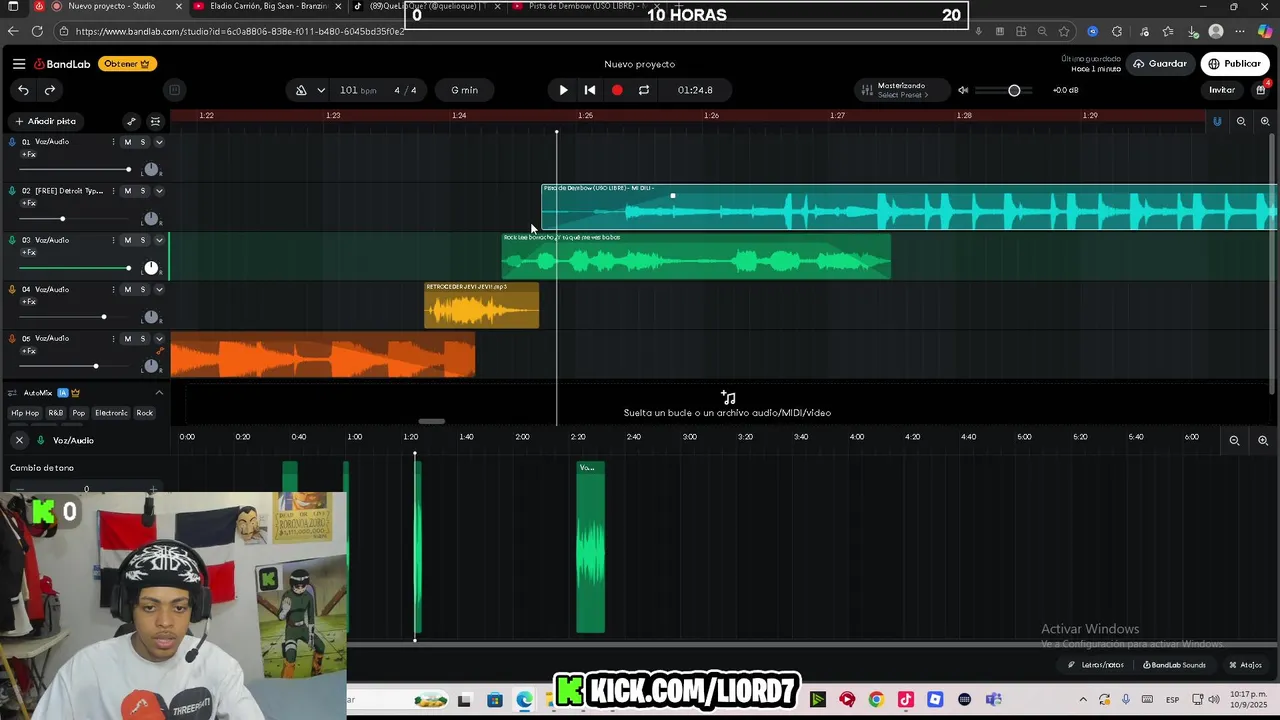The image size is (1280, 720).
Task: Solo track 03 Voz/Audio
Action: (142, 240)
